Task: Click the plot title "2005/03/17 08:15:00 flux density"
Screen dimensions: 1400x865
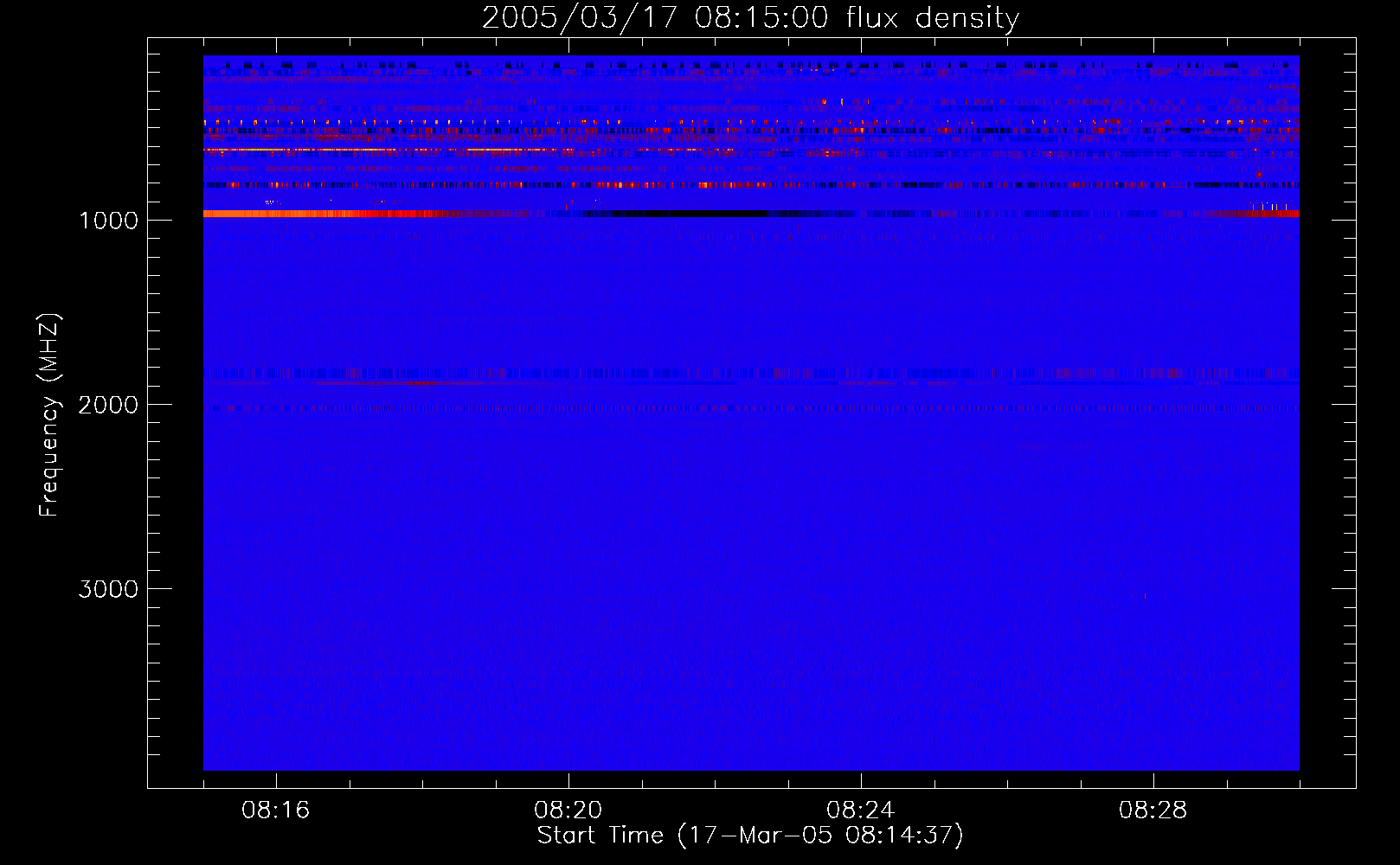Action: pos(750,17)
